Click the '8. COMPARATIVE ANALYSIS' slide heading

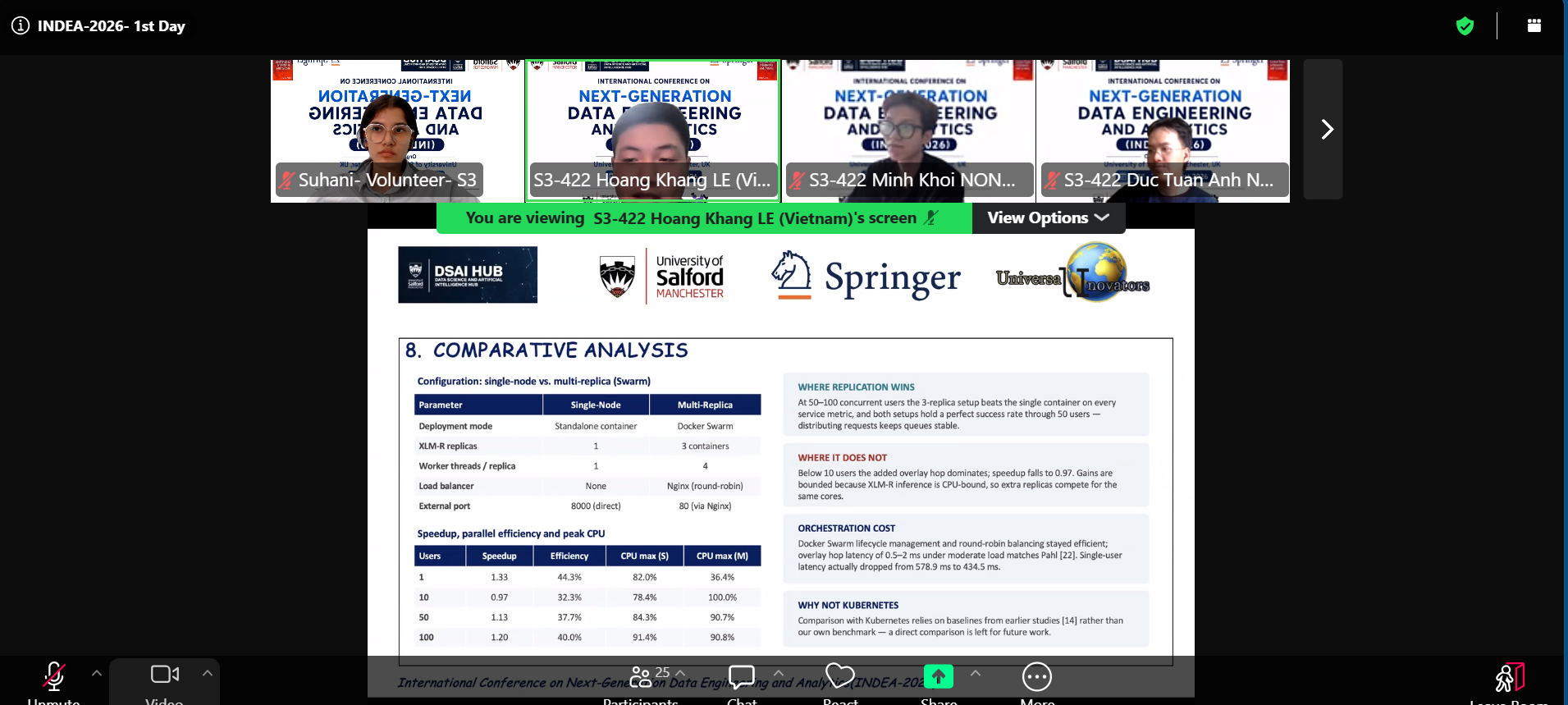pos(546,350)
